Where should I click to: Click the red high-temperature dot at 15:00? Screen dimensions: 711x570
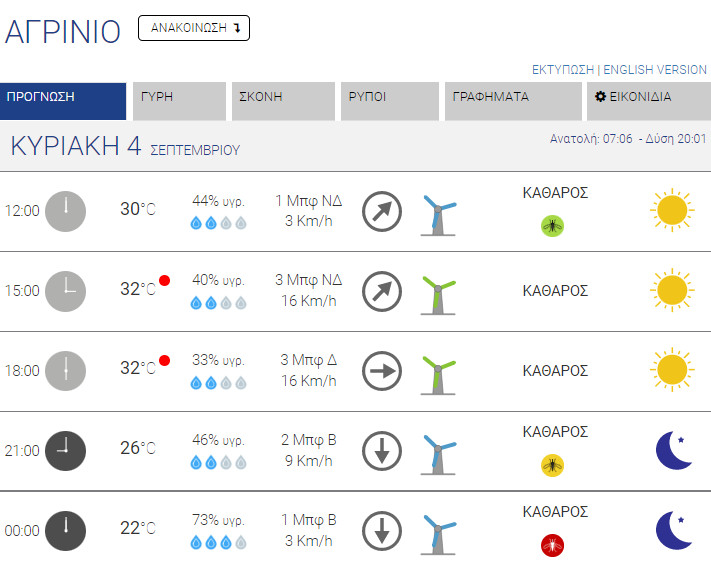[164, 281]
